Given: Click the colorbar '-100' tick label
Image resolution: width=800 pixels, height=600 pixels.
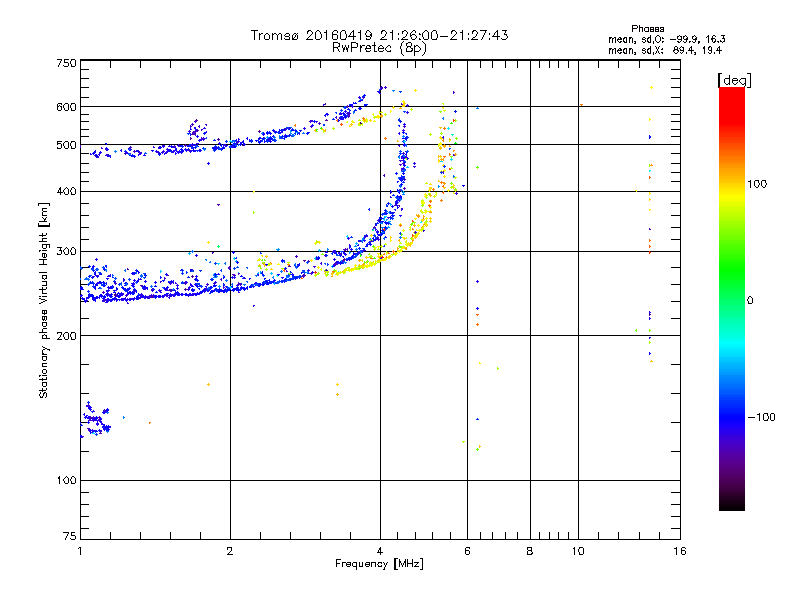Looking at the screenshot, I should 761,417.
